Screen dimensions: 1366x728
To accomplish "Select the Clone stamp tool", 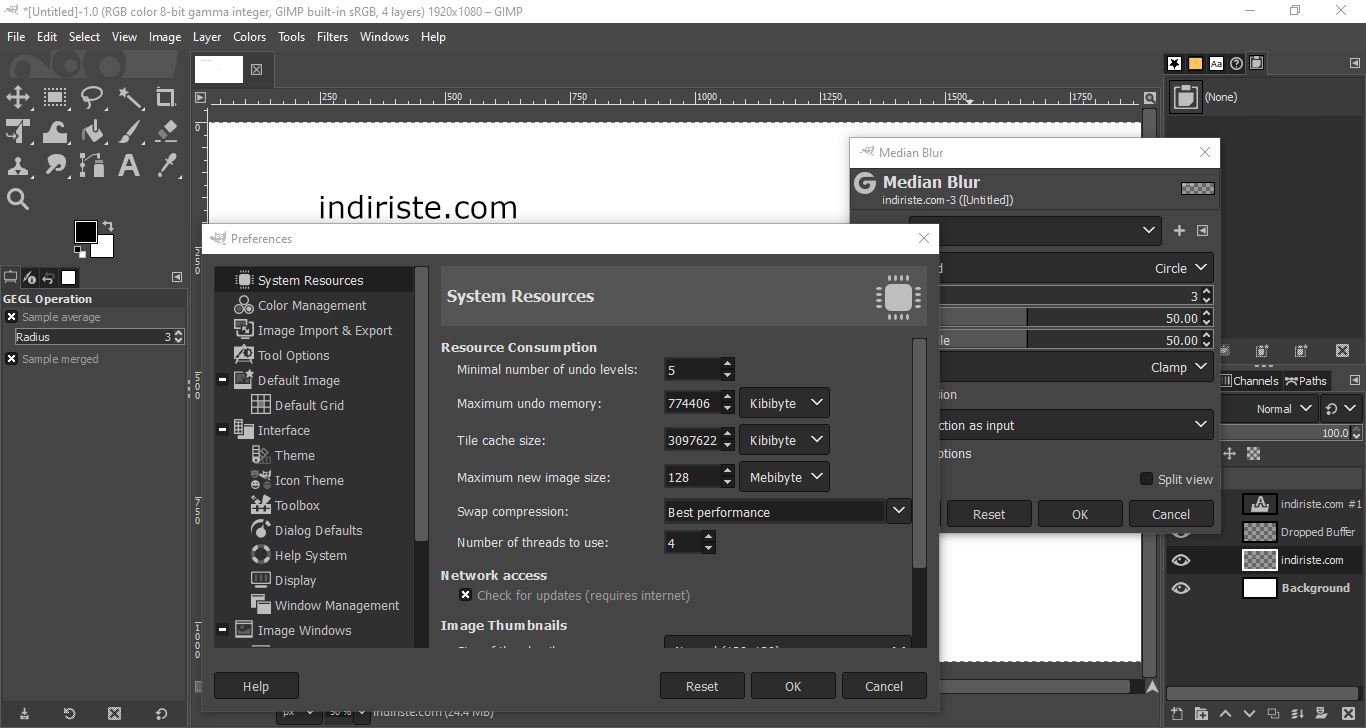I will pos(18,165).
